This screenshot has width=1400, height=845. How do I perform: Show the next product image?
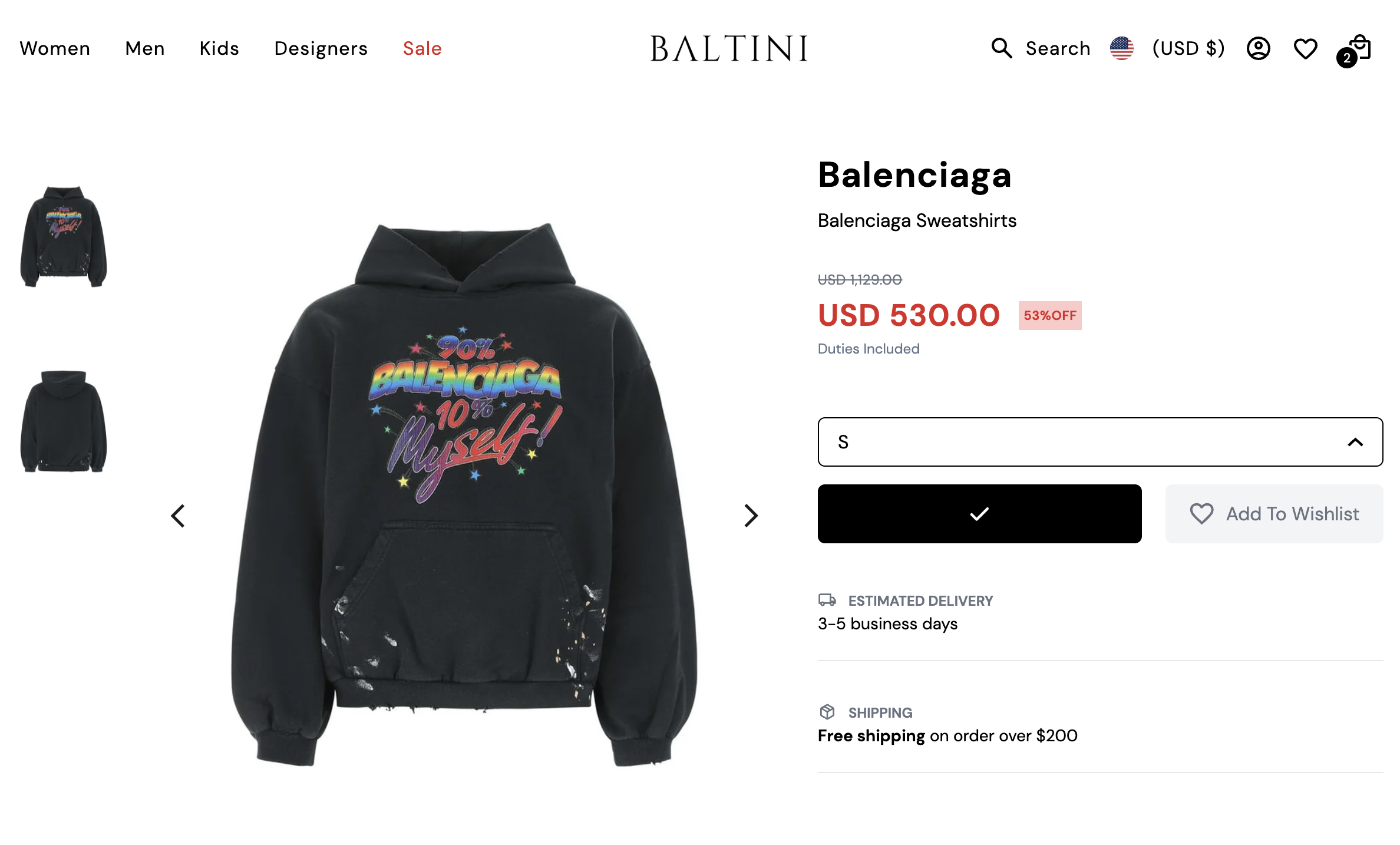(x=750, y=516)
